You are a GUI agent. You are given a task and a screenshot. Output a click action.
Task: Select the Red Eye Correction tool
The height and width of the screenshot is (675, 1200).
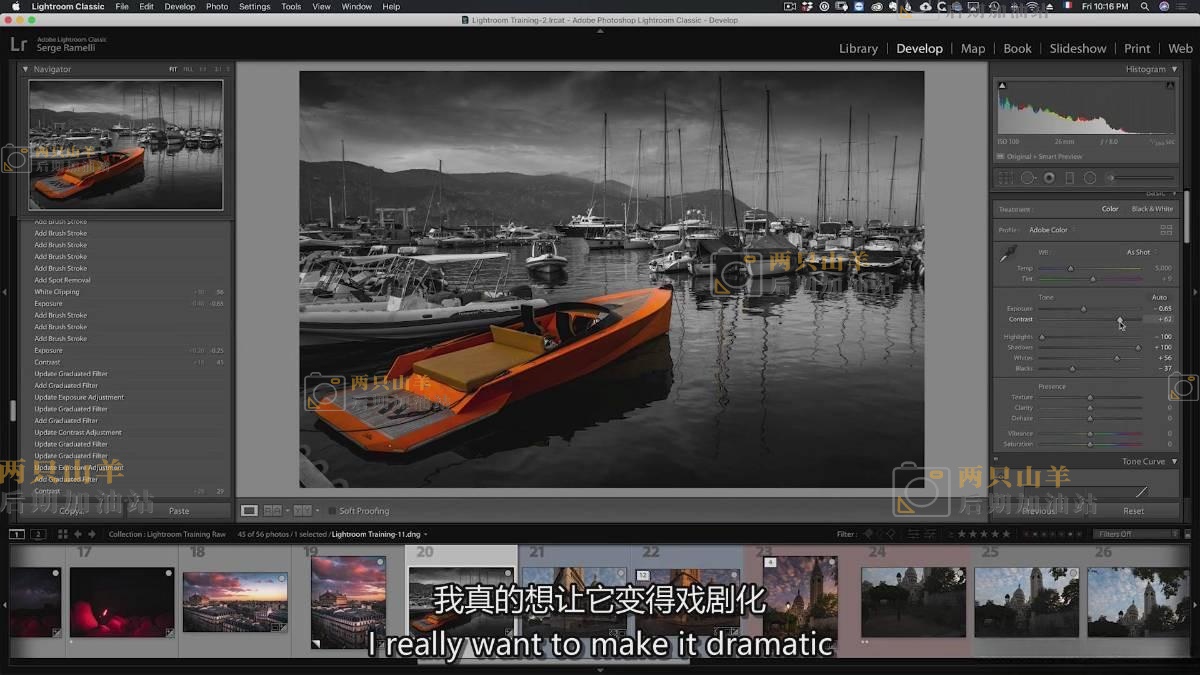pyautogui.click(x=1049, y=178)
